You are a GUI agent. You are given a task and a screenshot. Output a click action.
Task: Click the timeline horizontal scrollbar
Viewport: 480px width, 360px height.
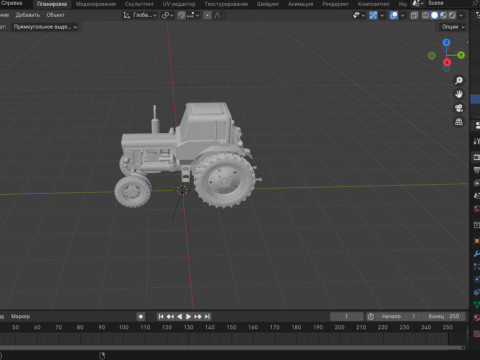coord(232,348)
